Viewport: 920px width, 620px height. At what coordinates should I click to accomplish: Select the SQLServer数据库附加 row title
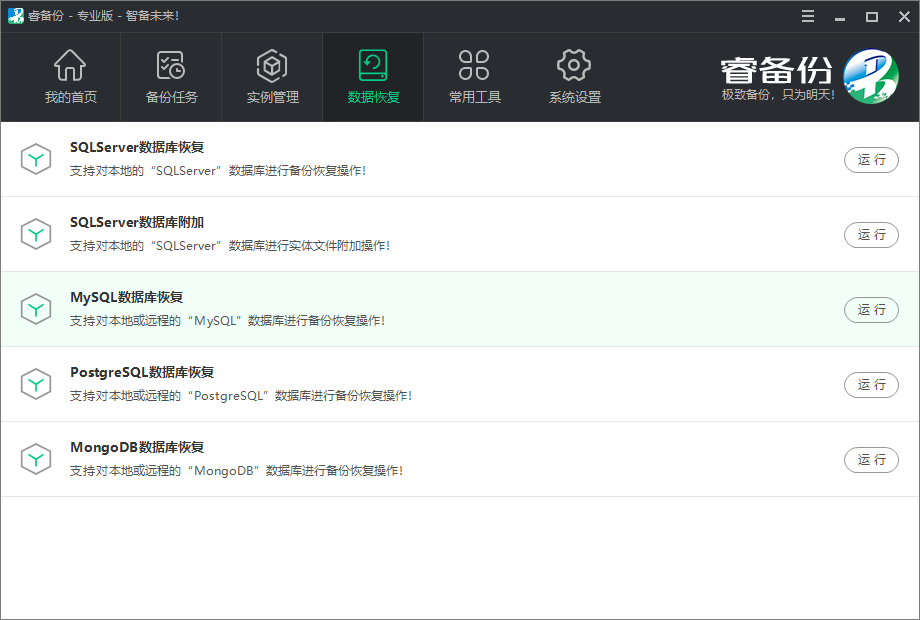click(137, 223)
